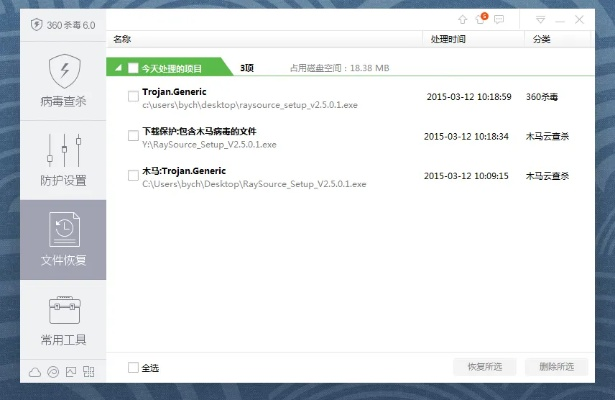Close the 360杀毒 window
Screen dimensions: 615x400
[x=579, y=20]
